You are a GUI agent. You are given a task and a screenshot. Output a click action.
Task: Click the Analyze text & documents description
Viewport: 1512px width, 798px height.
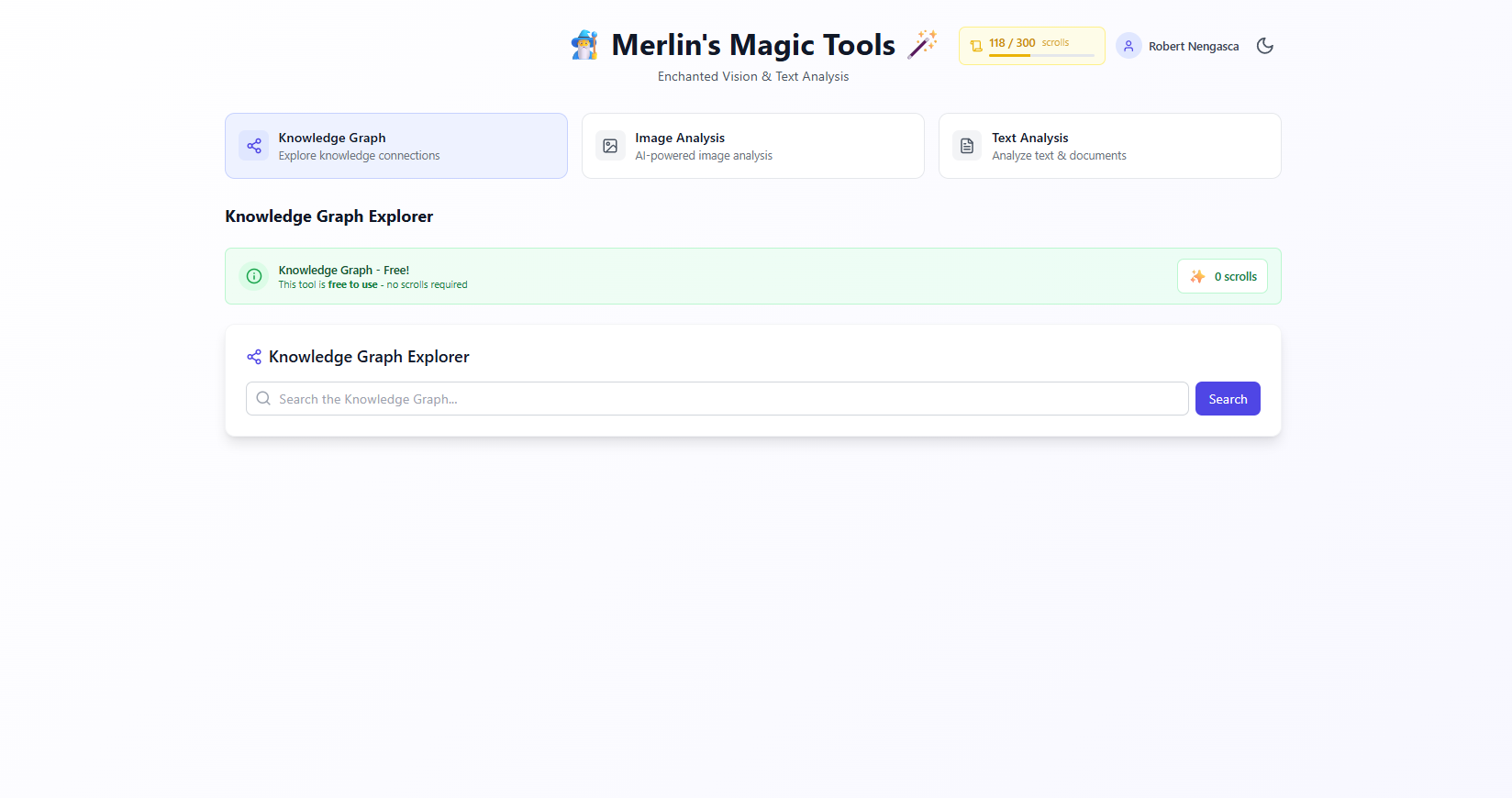[x=1059, y=156]
